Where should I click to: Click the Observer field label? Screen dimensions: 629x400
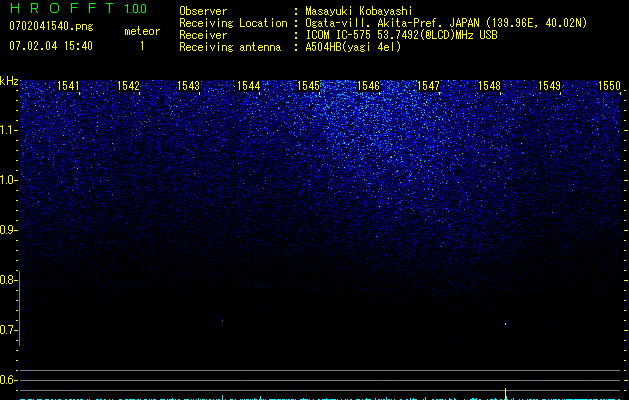[203, 11]
